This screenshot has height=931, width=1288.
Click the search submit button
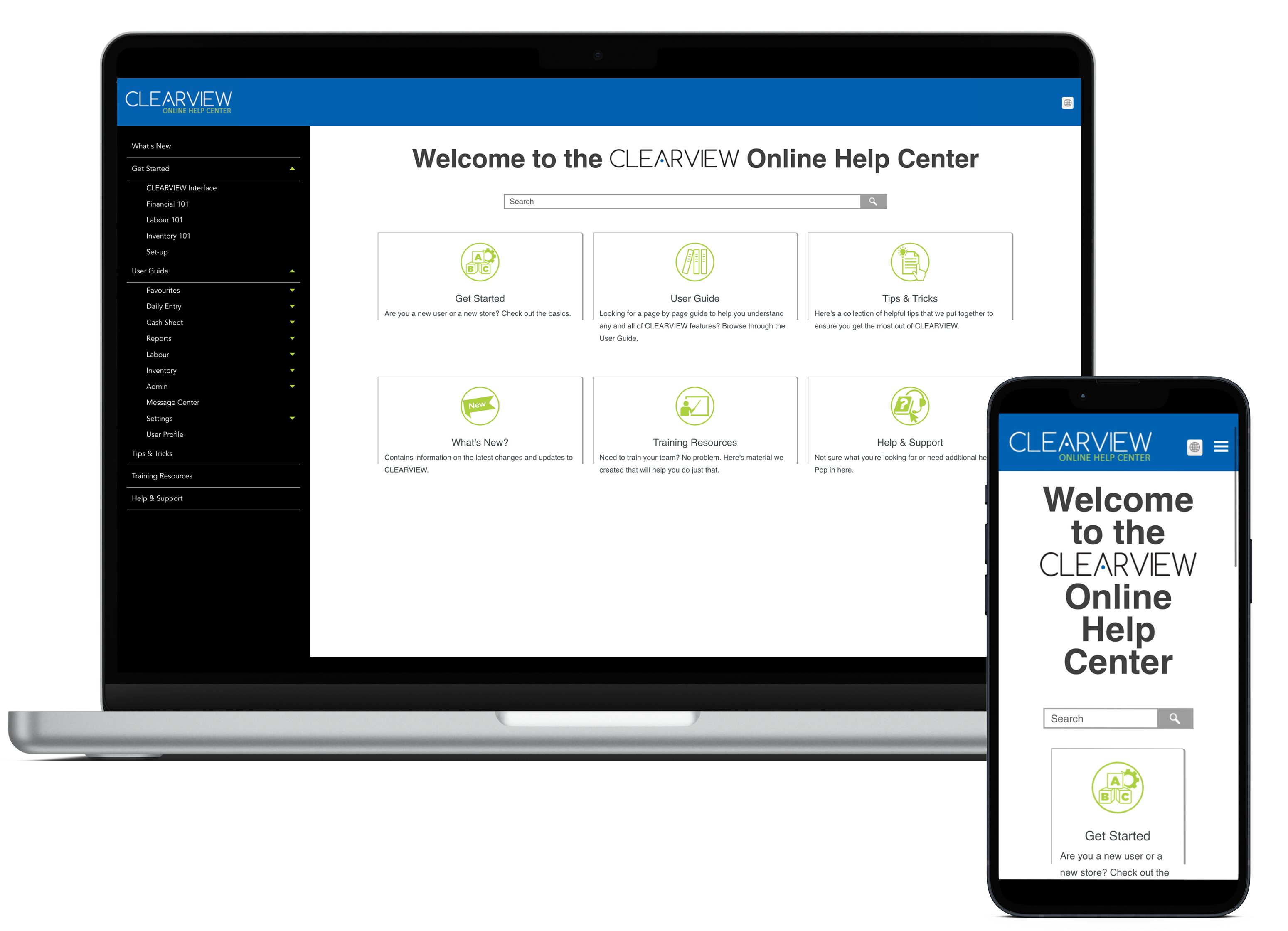tap(873, 202)
